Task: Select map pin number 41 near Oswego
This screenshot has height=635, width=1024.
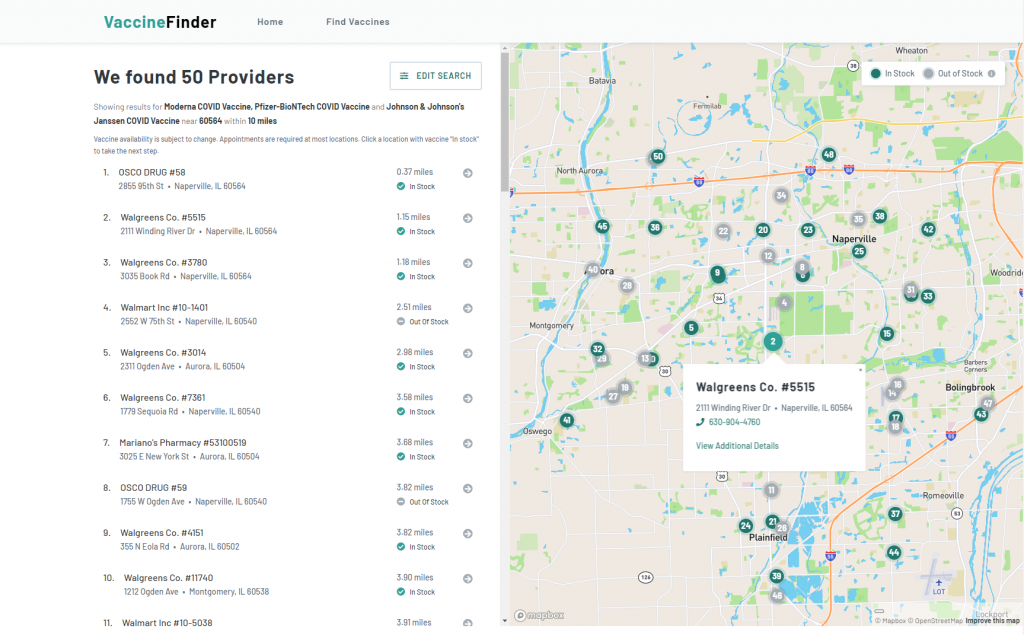Action: (x=567, y=421)
